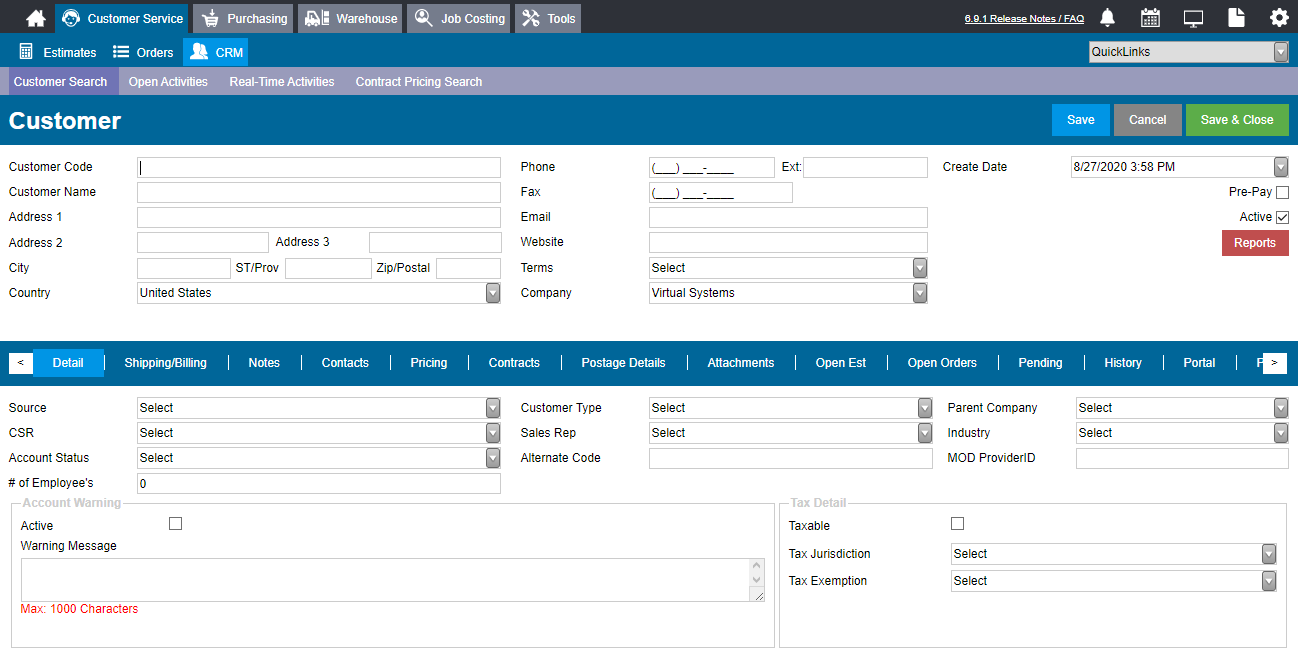Expand the Create Date dropdown
This screenshot has width=1298, height=658.
(1281, 167)
